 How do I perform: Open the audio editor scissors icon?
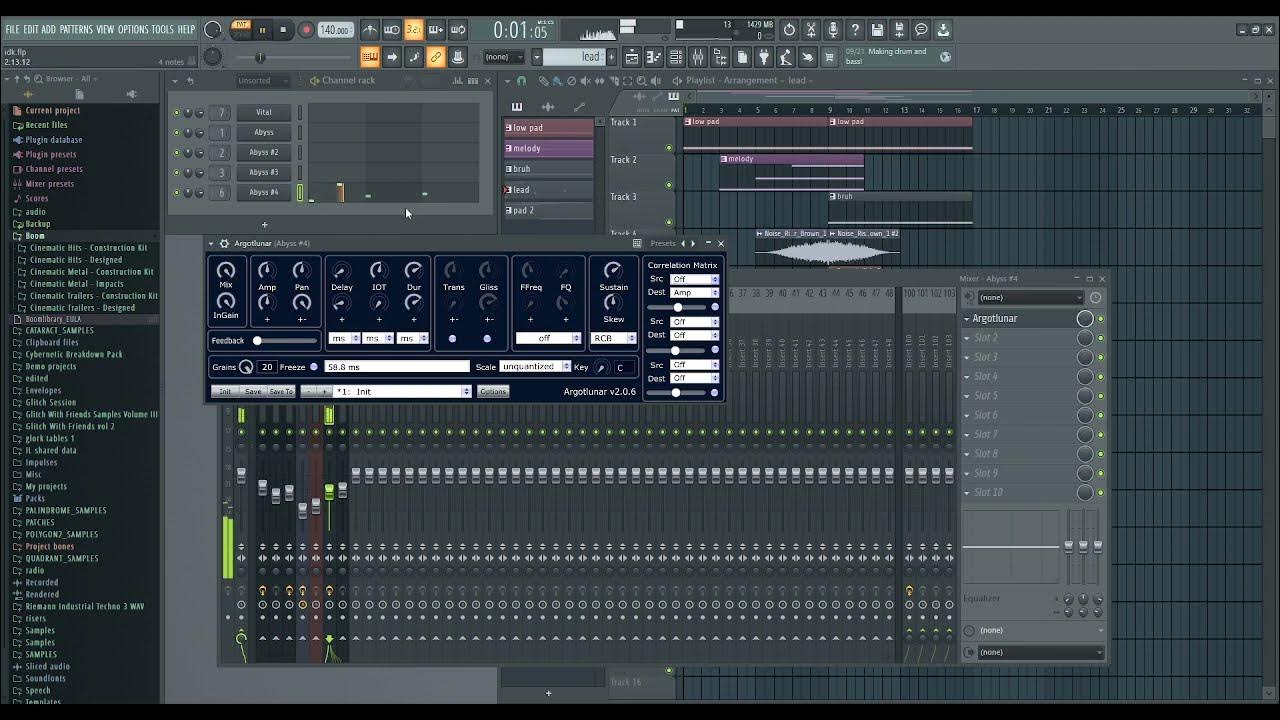[x=811, y=30]
